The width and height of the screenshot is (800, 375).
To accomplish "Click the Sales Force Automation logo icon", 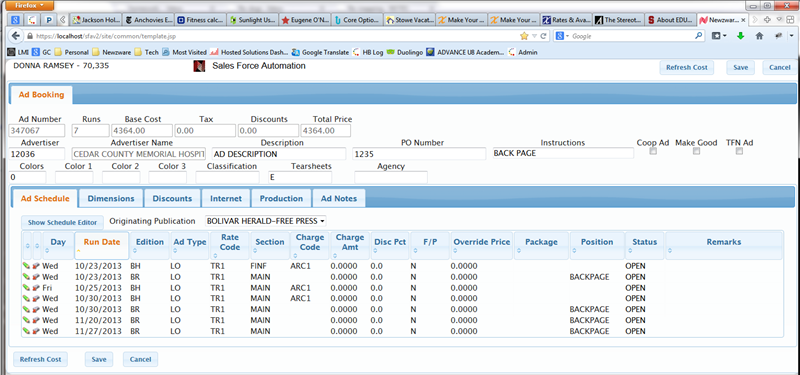I will click(x=199, y=66).
